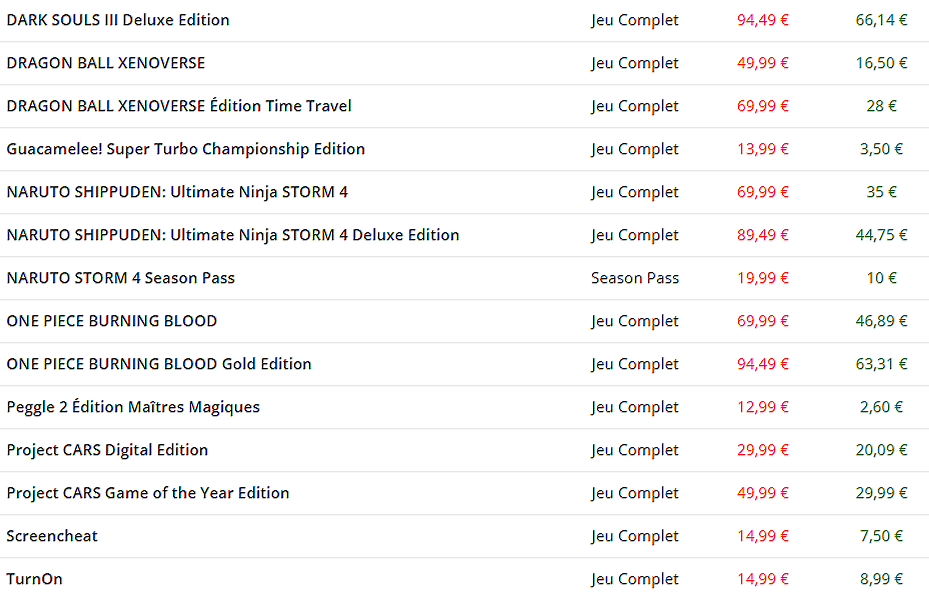Screen dimensions: 929x597
Task: Click the 66,14 € discounted price
Action: (x=881, y=20)
